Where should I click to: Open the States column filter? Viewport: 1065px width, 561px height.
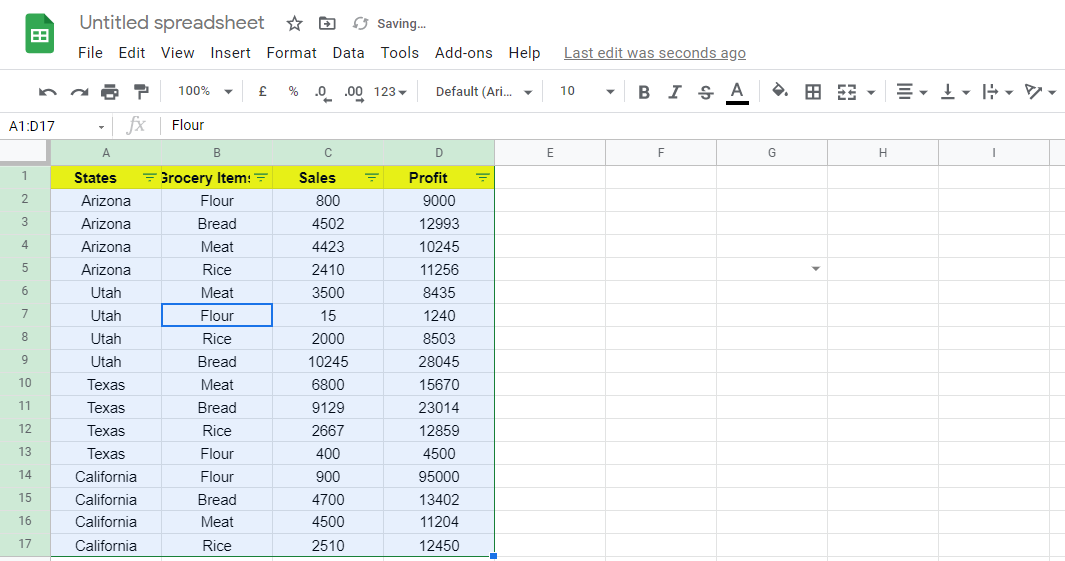pyautogui.click(x=150, y=177)
